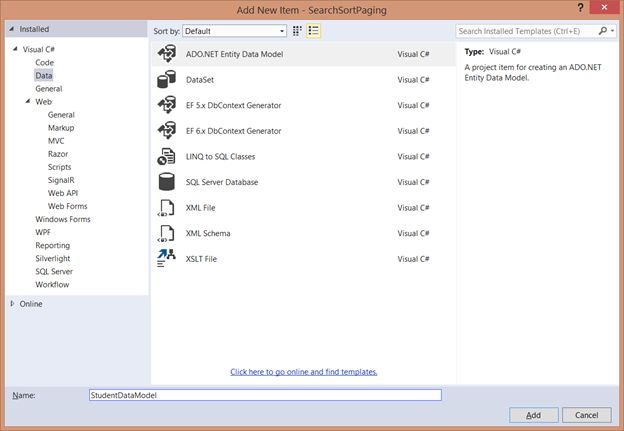Select General under Visual C#
This screenshot has height=431, width=624.
tap(49, 89)
